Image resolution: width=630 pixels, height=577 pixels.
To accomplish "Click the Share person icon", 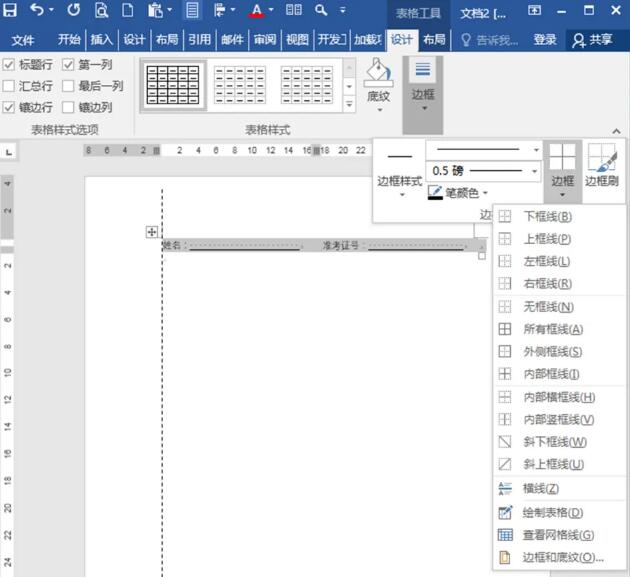I will 578,40.
